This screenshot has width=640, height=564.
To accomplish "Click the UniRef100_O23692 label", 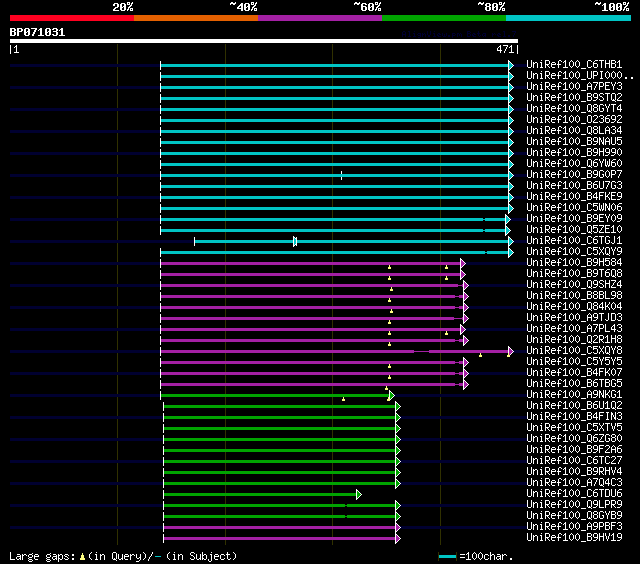I will click(x=574, y=119).
